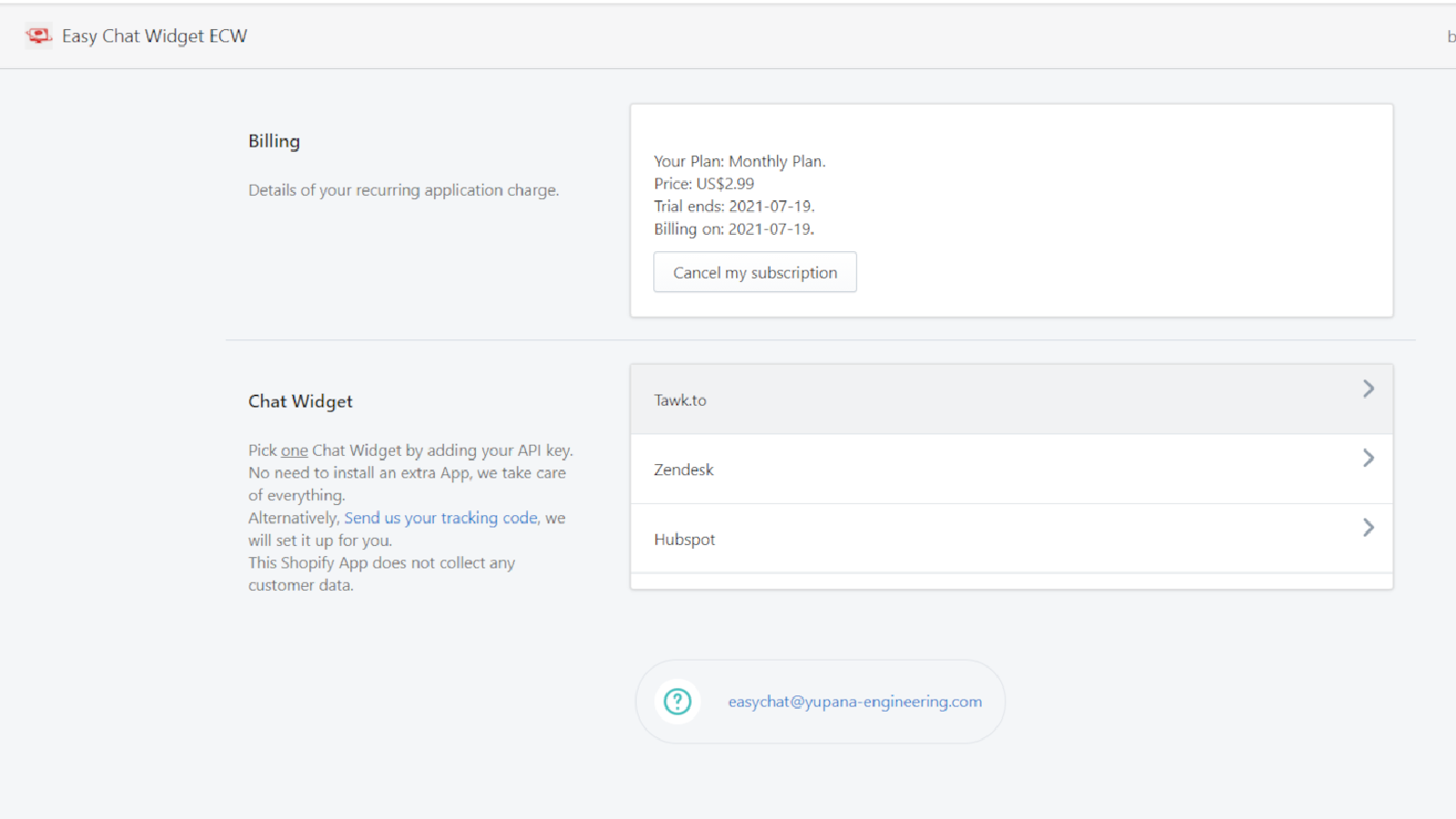This screenshot has width=1456, height=819.
Task: Open the circled question mark support badge
Action: click(676, 702)
